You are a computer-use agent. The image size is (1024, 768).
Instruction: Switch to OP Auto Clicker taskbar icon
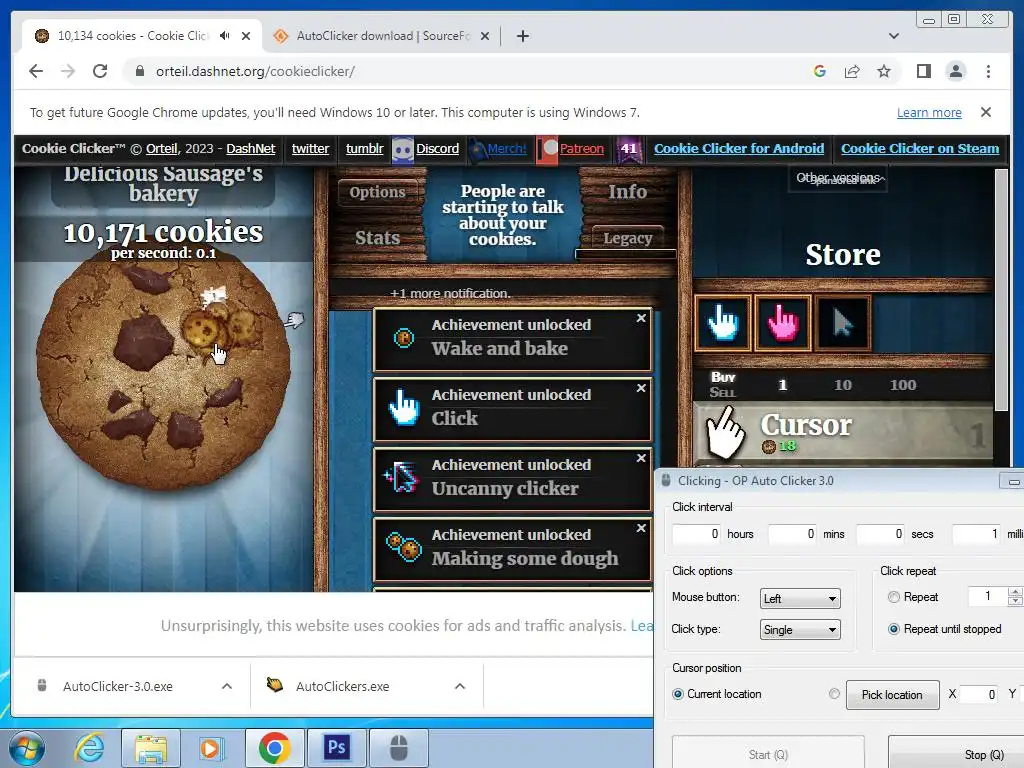(398, 748)
